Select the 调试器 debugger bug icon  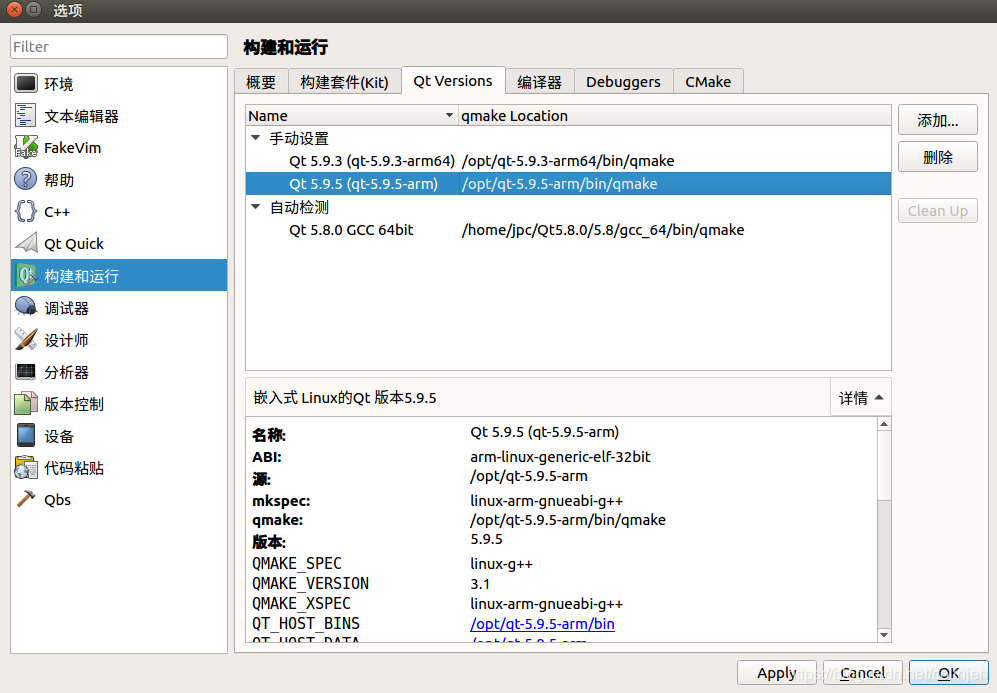tap(26, 308)
